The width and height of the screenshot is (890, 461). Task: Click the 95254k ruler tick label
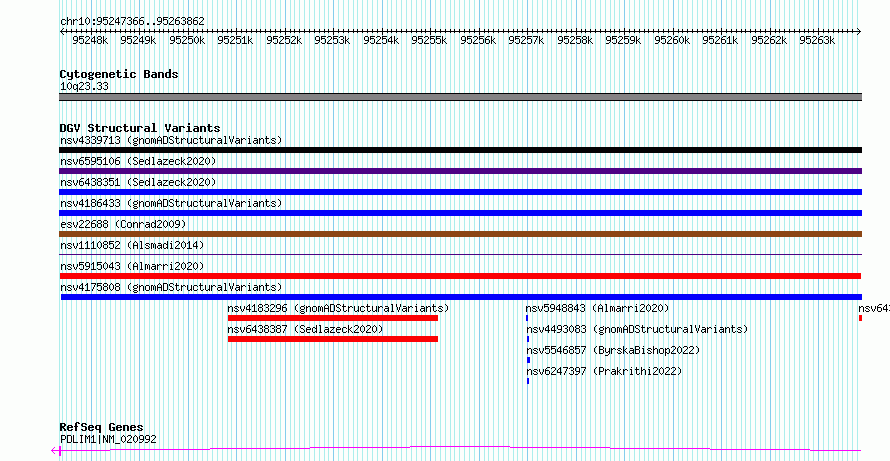[x=381, y=40]
